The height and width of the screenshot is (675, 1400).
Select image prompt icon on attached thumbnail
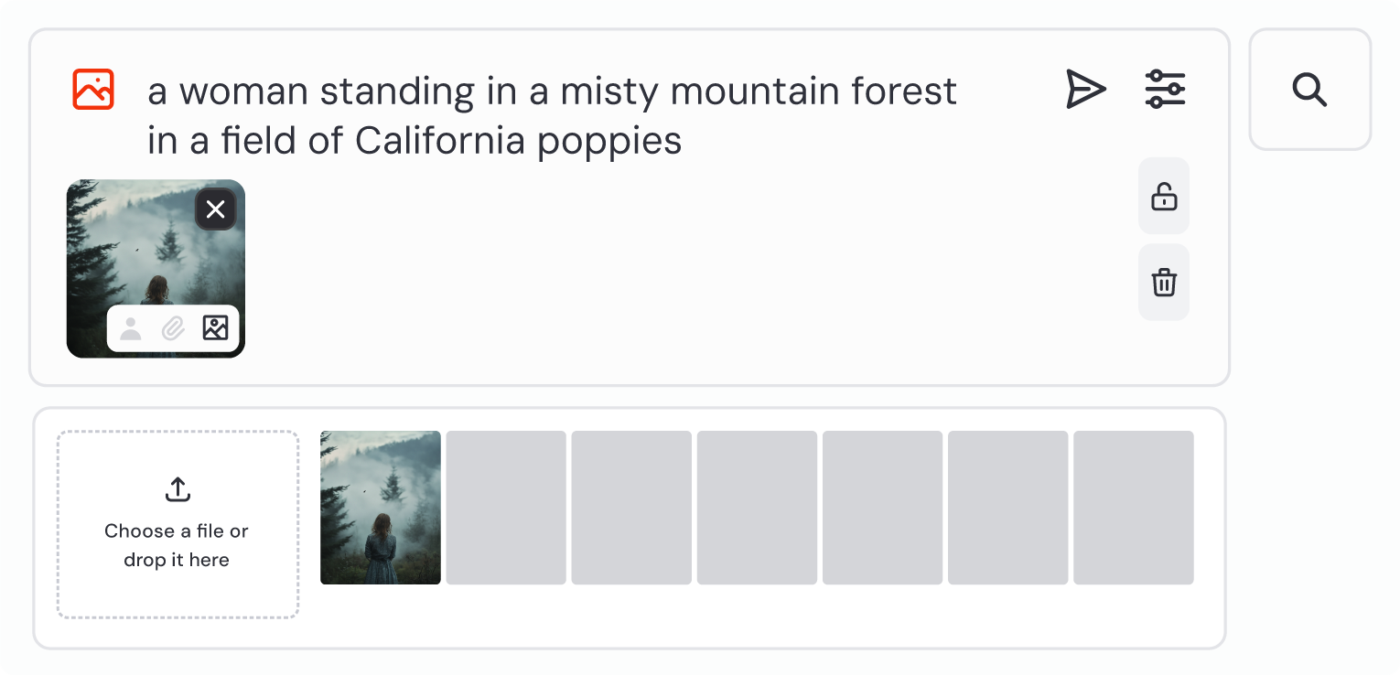[x=215, y=328]
